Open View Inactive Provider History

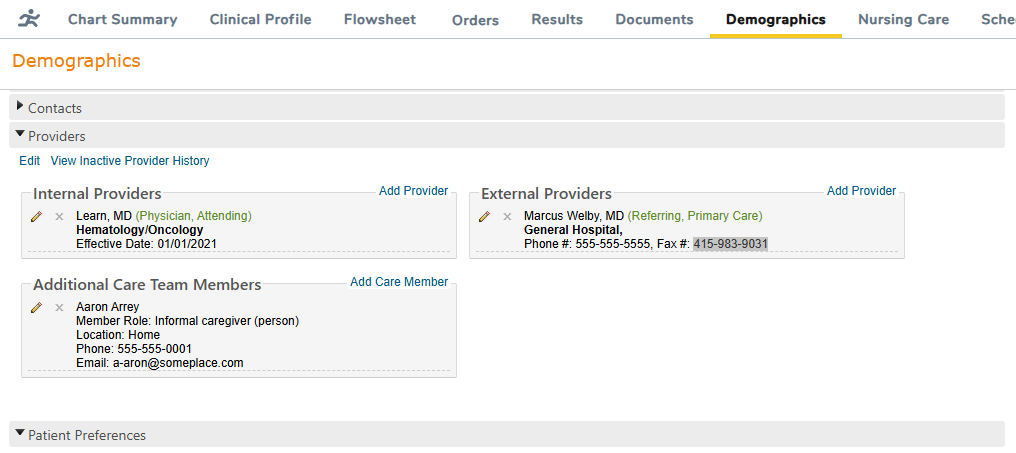130,161
